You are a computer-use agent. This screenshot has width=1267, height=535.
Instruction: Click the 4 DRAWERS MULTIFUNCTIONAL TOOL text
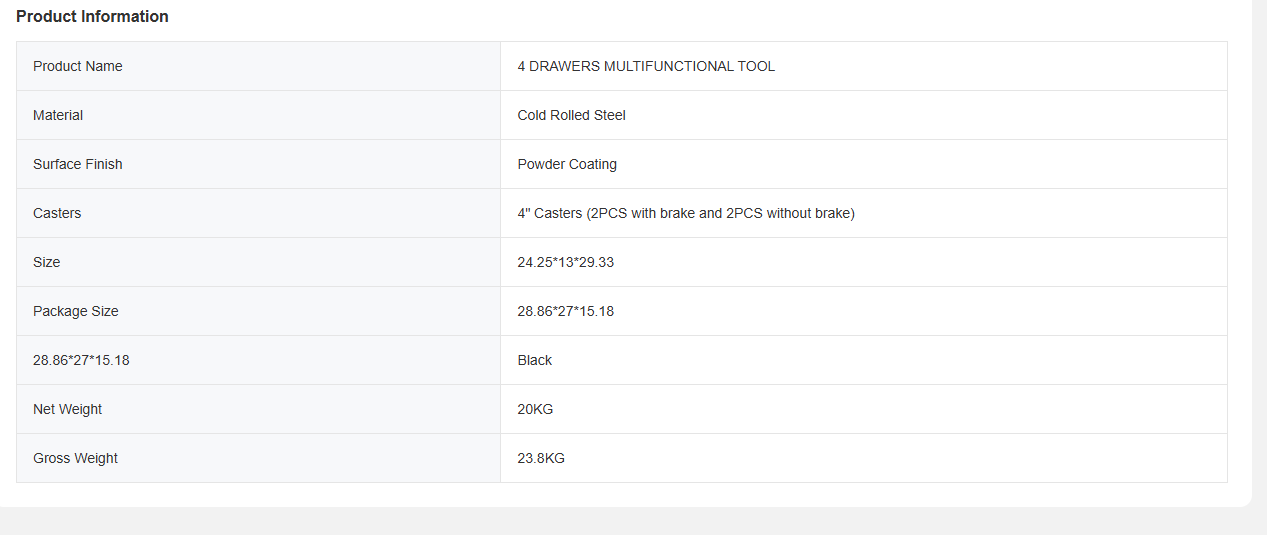pos(646,66)
